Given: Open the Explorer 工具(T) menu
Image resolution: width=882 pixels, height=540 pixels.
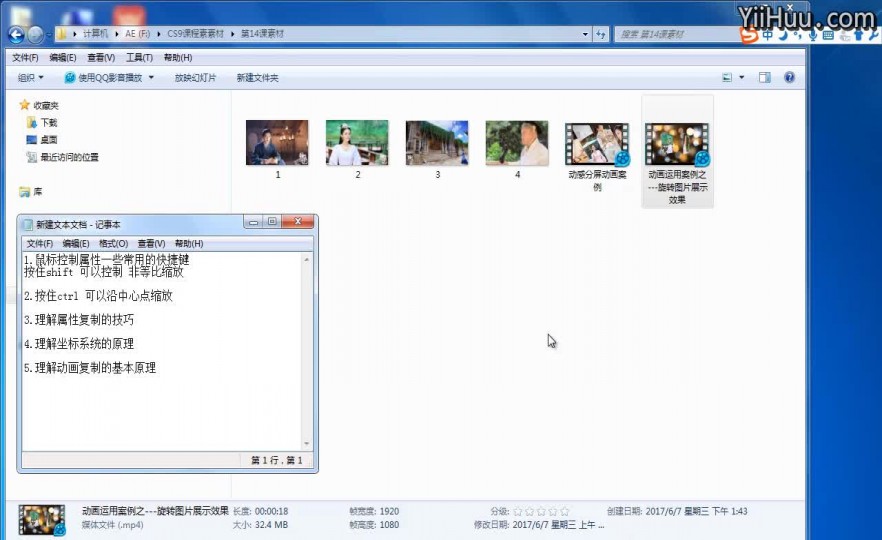Looking at the screenshot, I should coord(139,57).
